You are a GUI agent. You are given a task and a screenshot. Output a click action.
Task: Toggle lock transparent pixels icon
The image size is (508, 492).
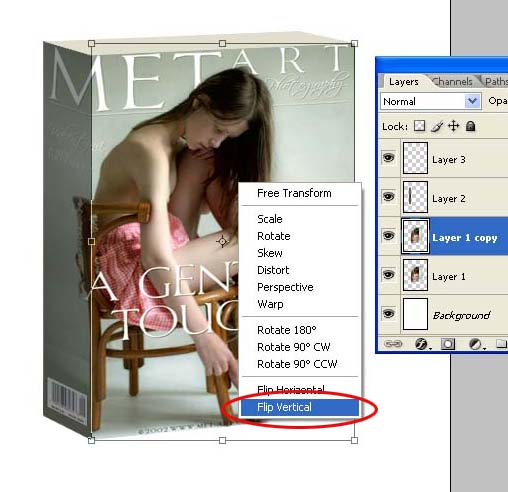pyautogui.click(x=419, y=126)
